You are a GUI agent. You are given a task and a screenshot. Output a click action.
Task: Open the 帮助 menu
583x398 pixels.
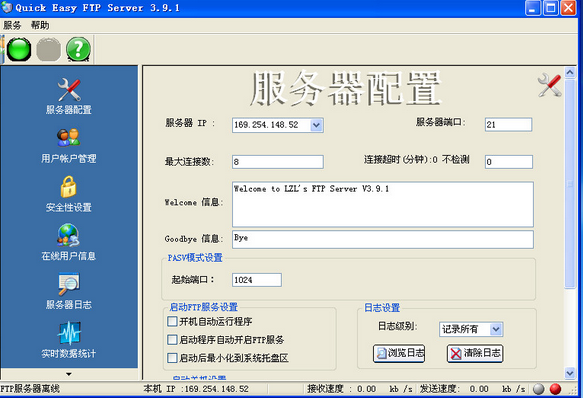(40, 25)
